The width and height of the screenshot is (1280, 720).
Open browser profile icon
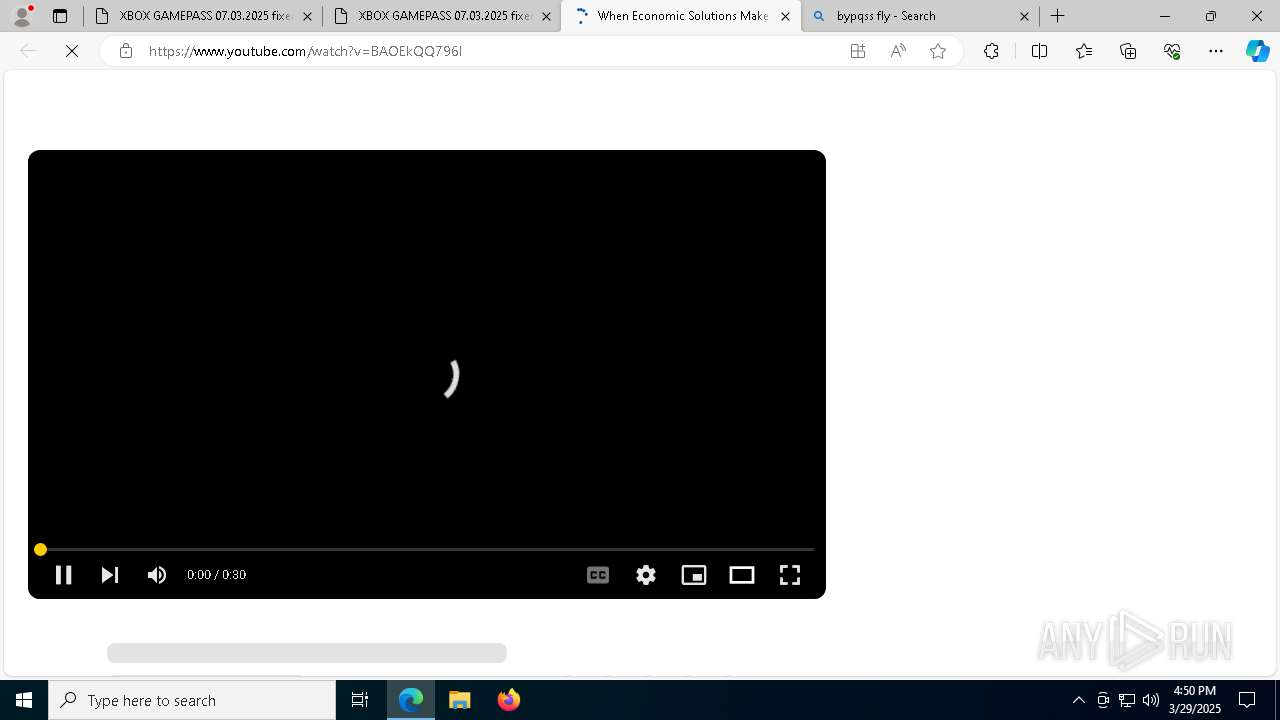pyautogui.click(x=21, y=16)
